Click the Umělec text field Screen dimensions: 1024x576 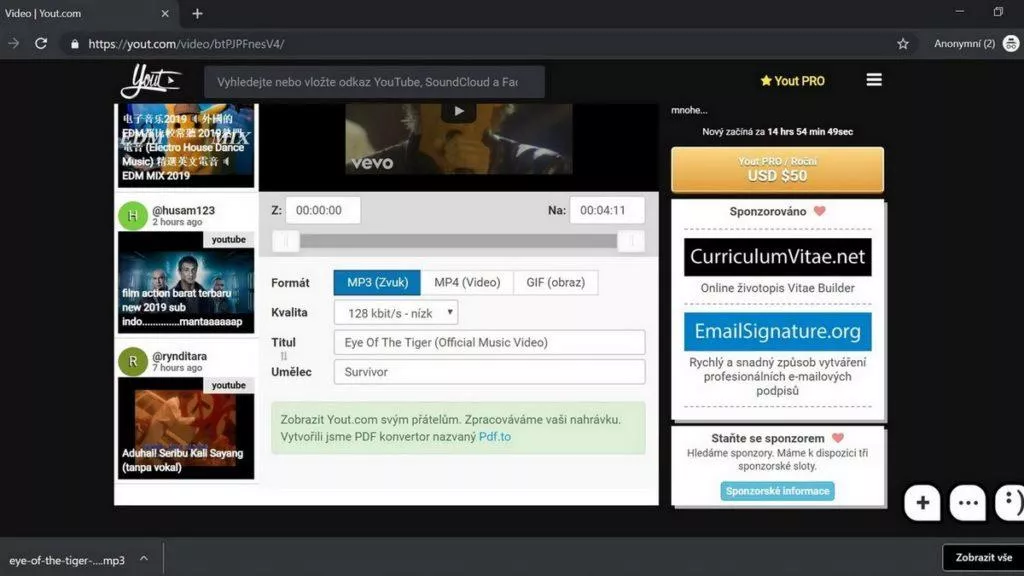[489, 372]
